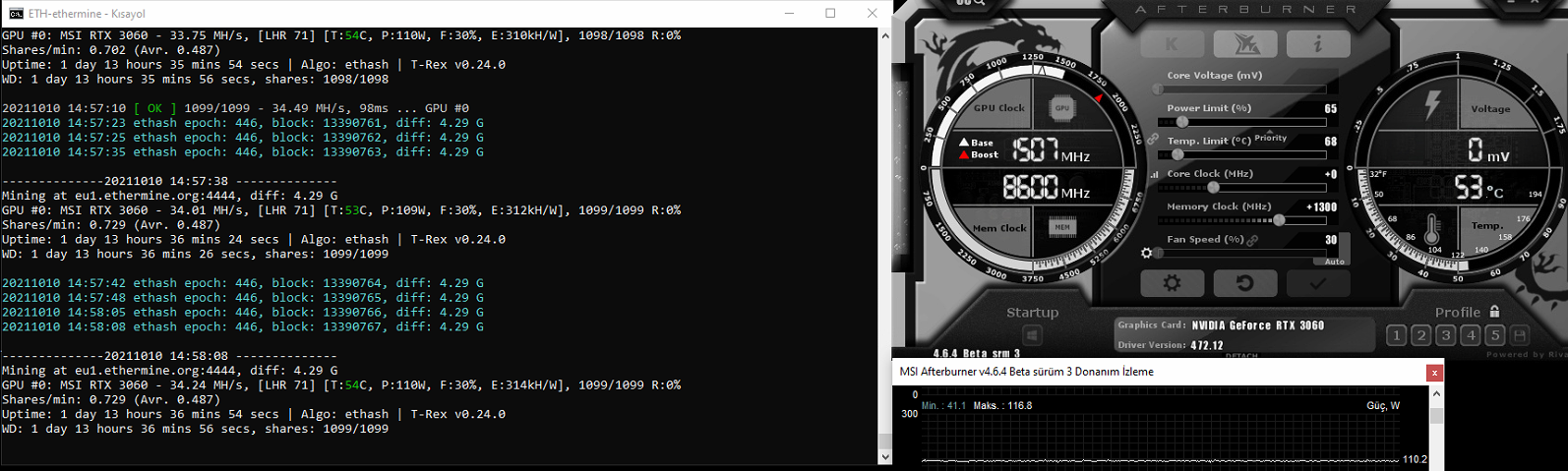Click the NVIDIA GeForce RTX 3060 card name
Screen dimensions: 1568x471
click(1258, 325)
